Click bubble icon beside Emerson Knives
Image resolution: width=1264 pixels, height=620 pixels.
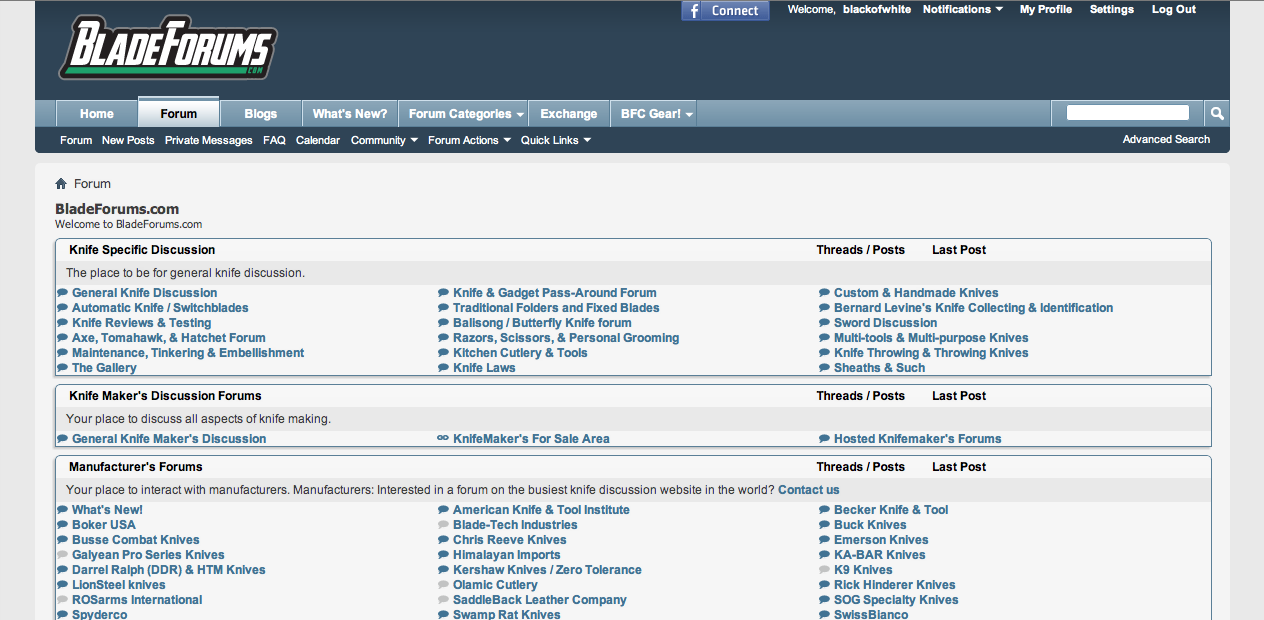click(825, 540)
